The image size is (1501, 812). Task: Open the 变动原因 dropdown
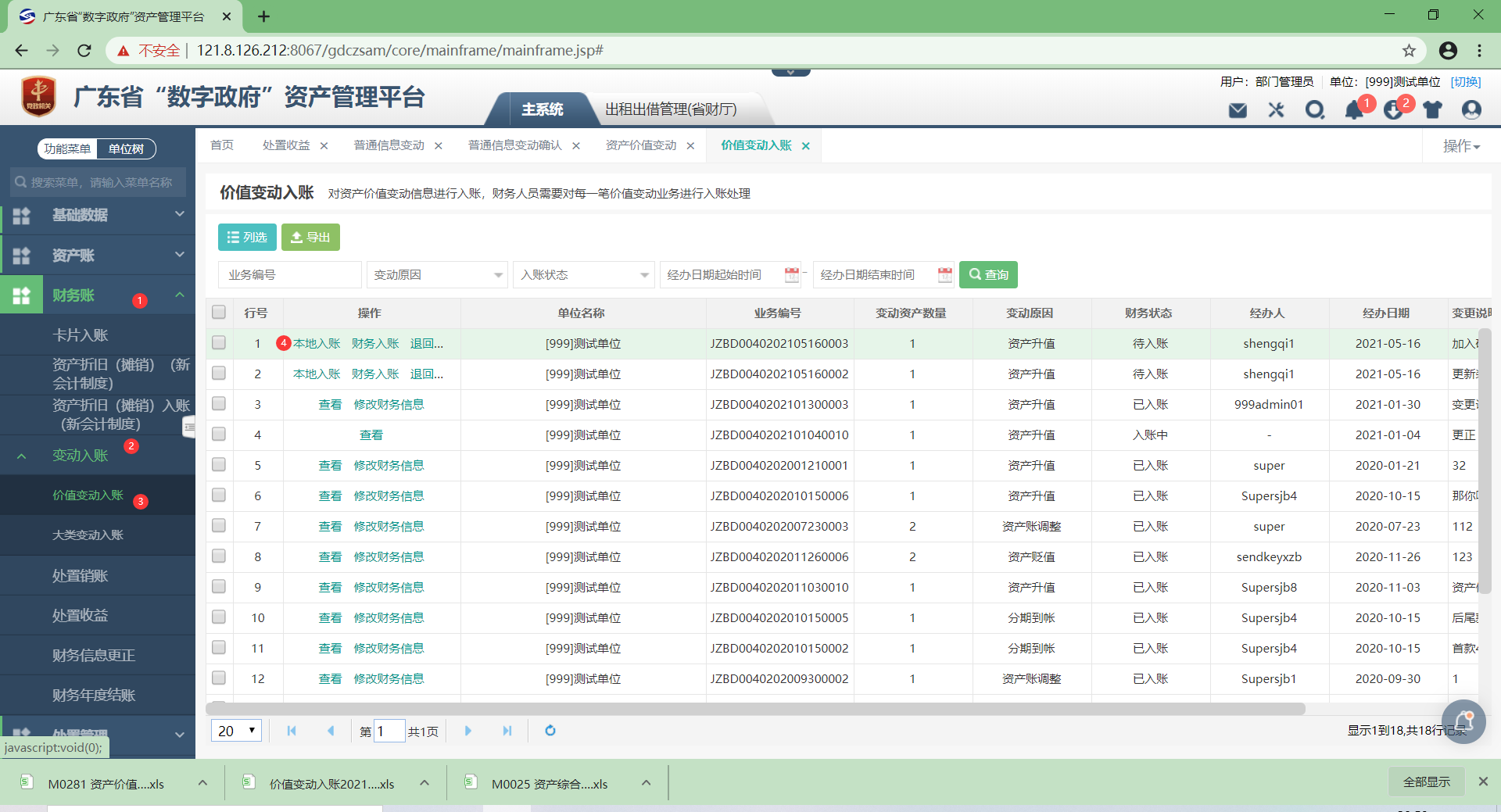pos(437,274)
